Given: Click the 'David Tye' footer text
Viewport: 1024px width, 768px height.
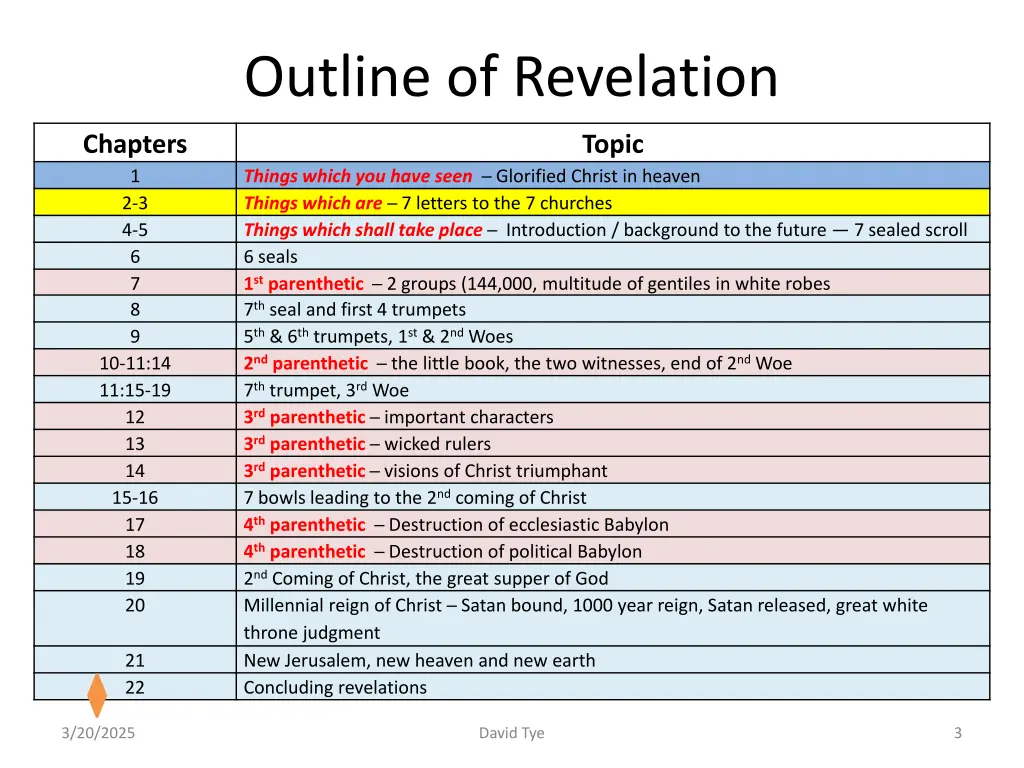Looking at the screenshot, I should (511, 733).
